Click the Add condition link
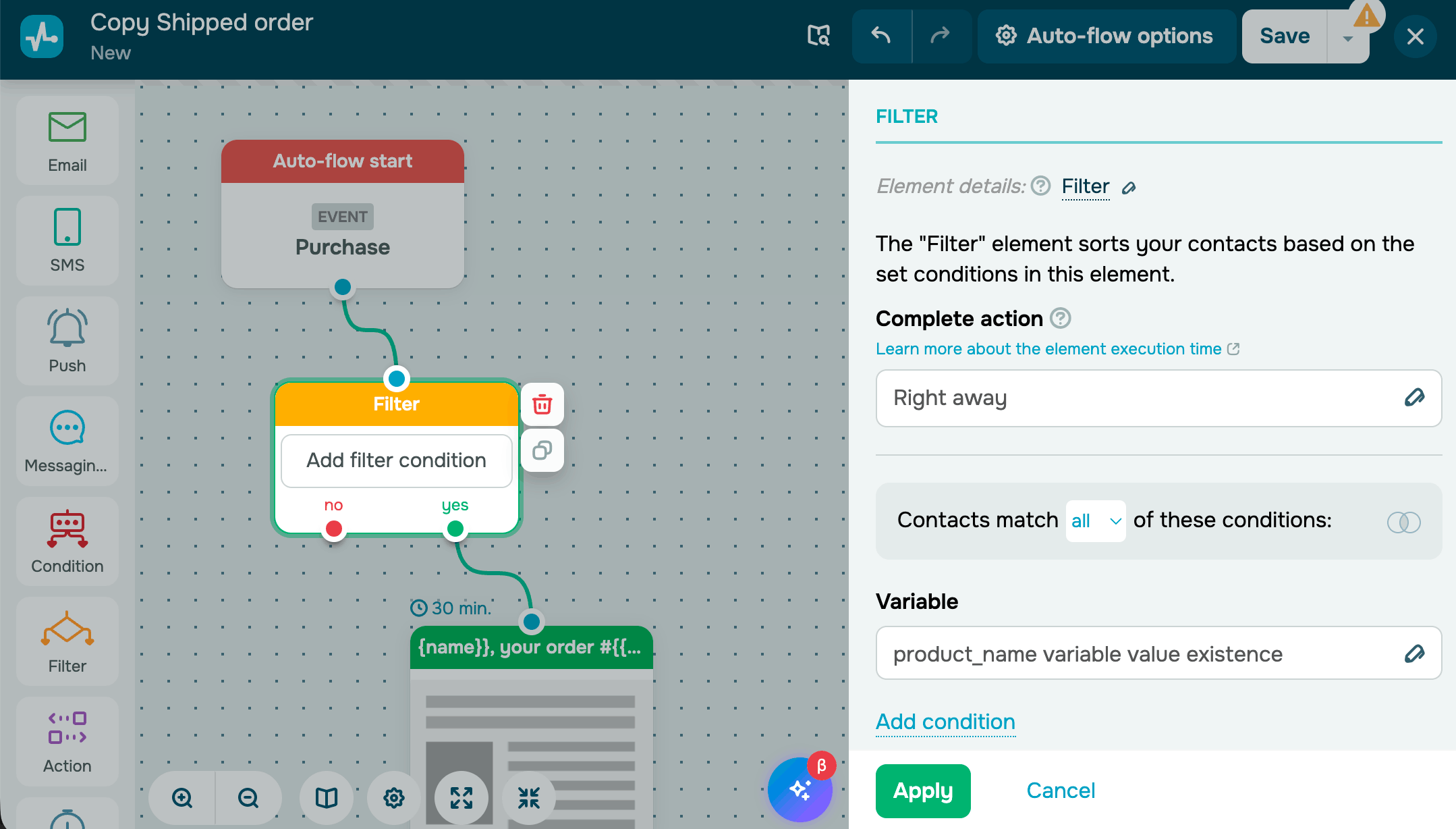The image size is (1456, 829). (x=945, y=722)
